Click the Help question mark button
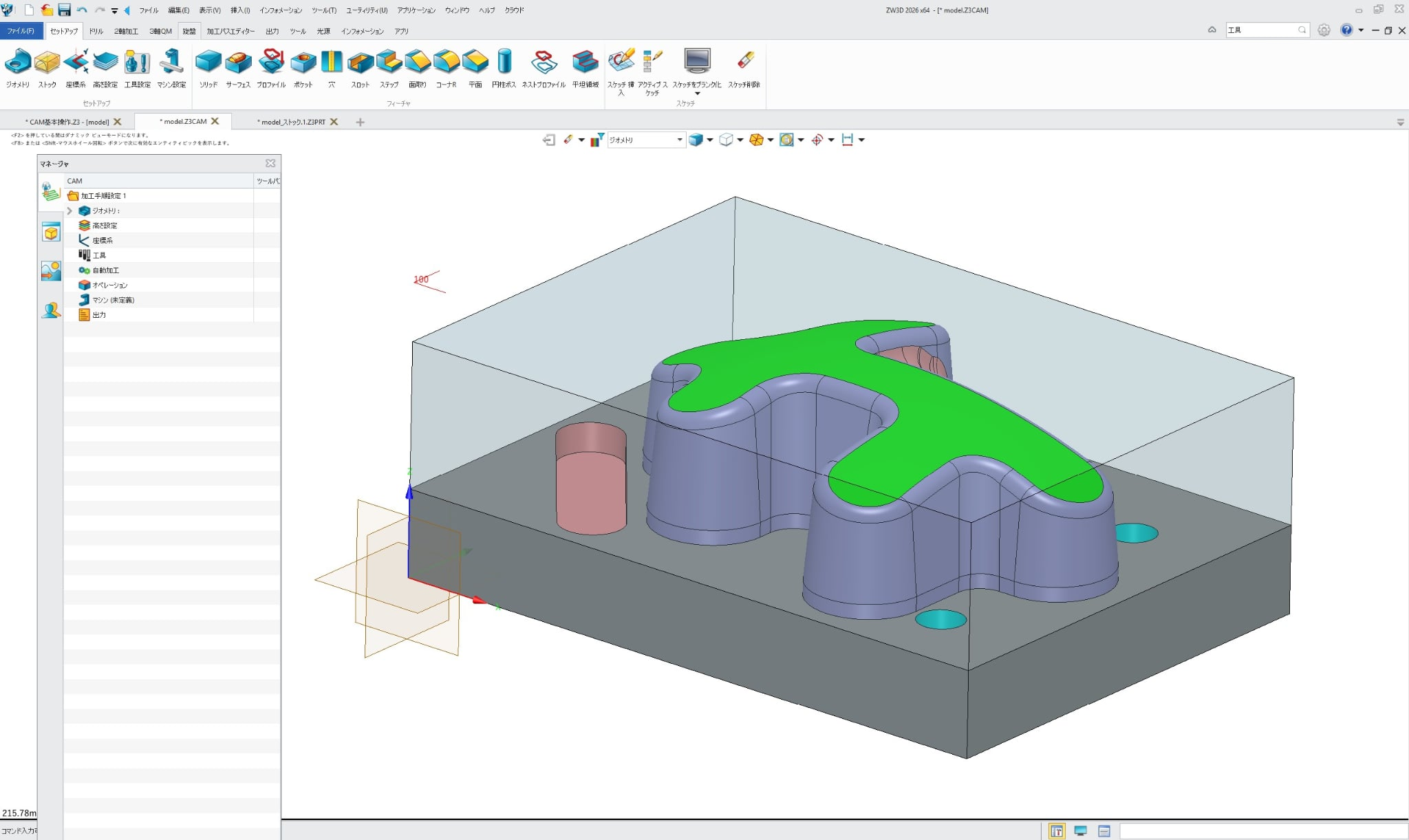 (x=1346, y=30)
